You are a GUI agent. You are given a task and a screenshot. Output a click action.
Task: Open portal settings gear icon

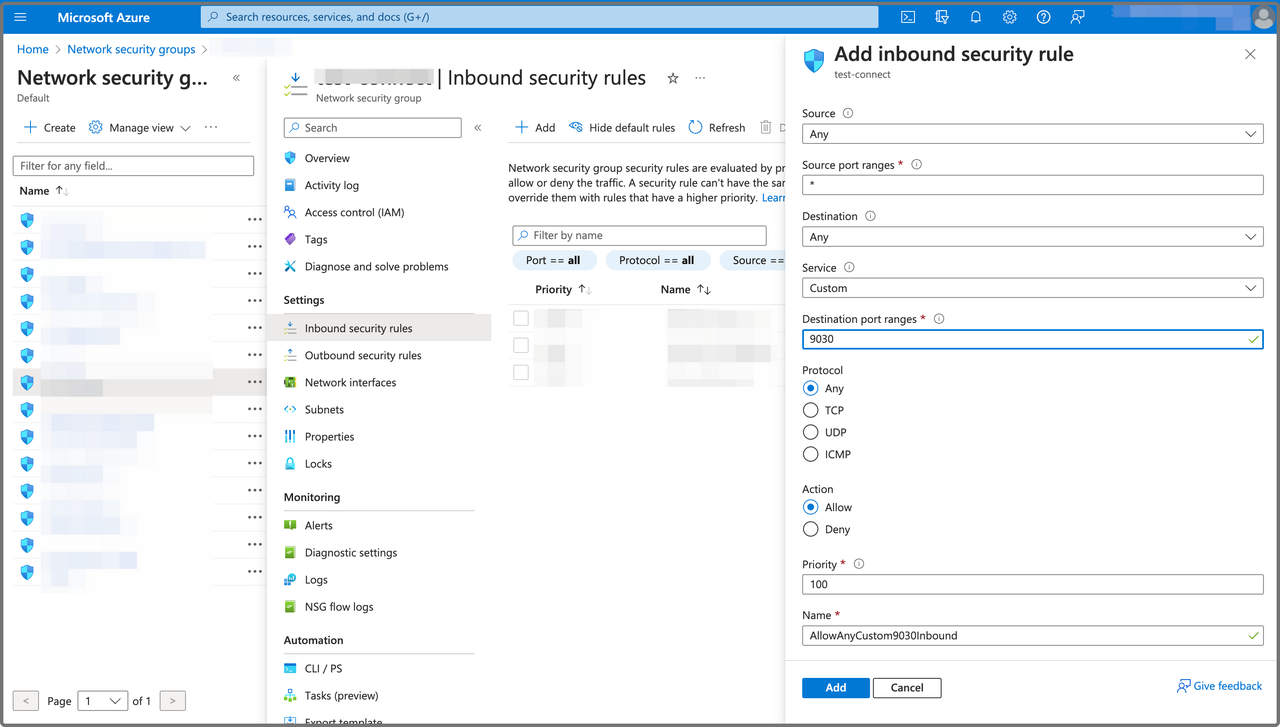[x=1010, y=17]
